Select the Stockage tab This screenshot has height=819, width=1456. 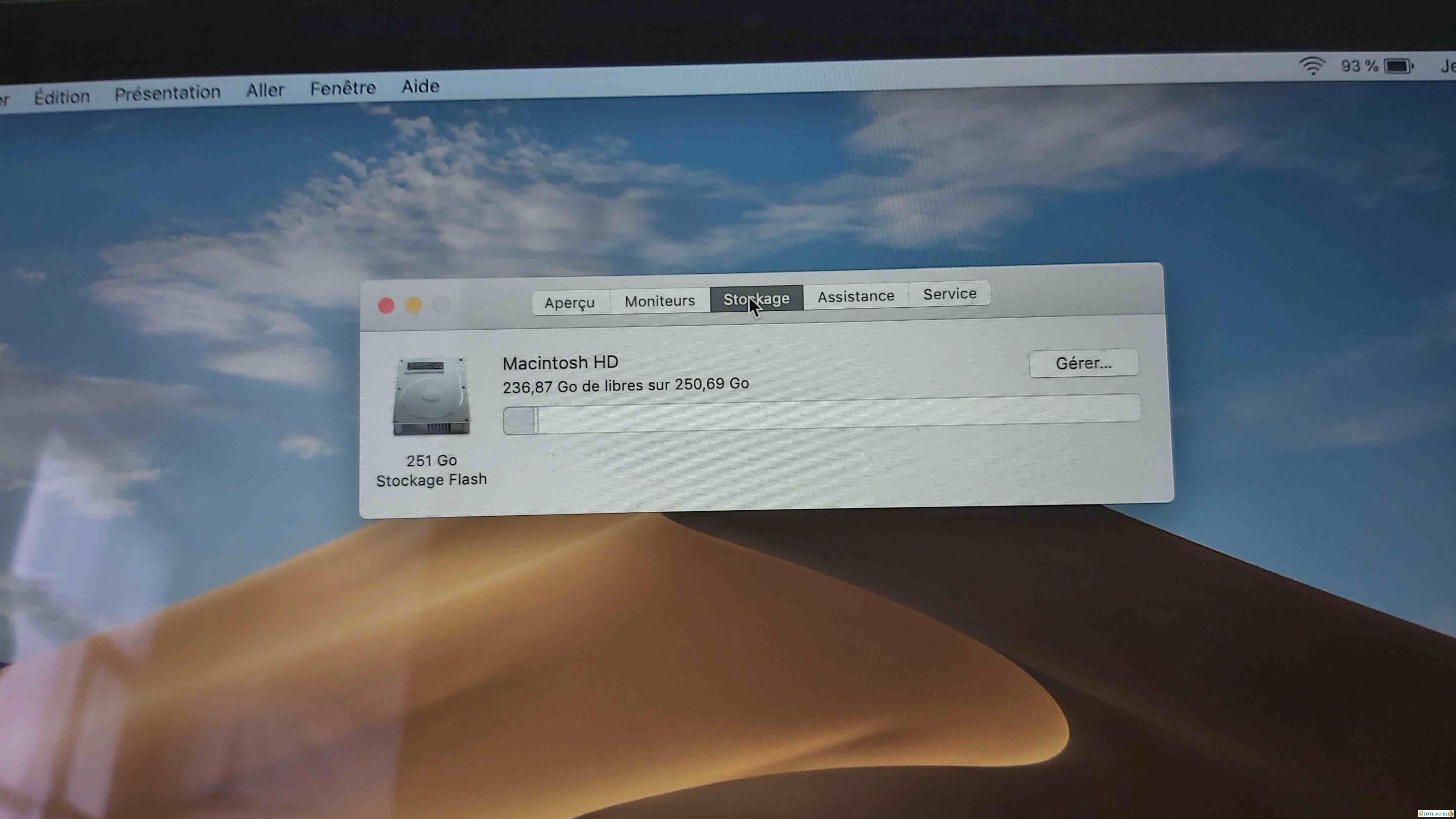click(756, 298)
